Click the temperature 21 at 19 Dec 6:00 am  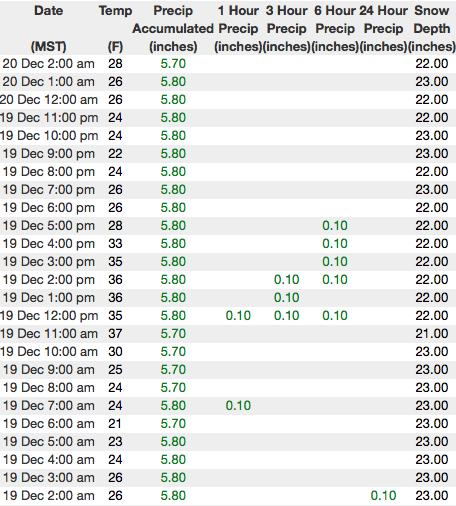click(115, 424)
